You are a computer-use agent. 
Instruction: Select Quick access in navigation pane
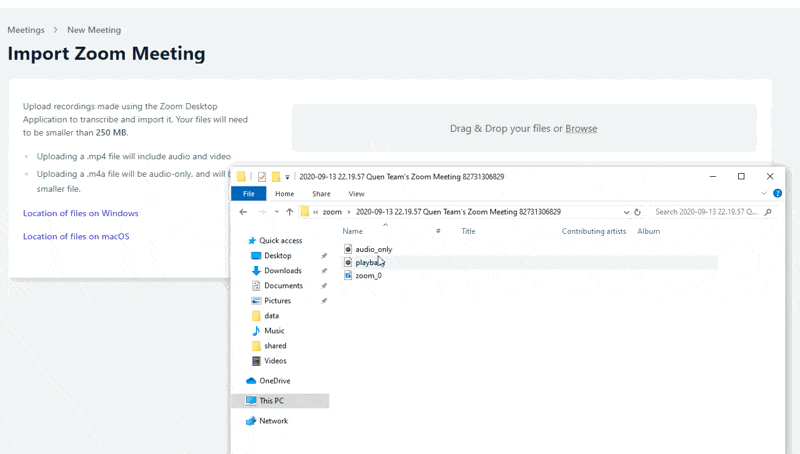pos(281,240)
